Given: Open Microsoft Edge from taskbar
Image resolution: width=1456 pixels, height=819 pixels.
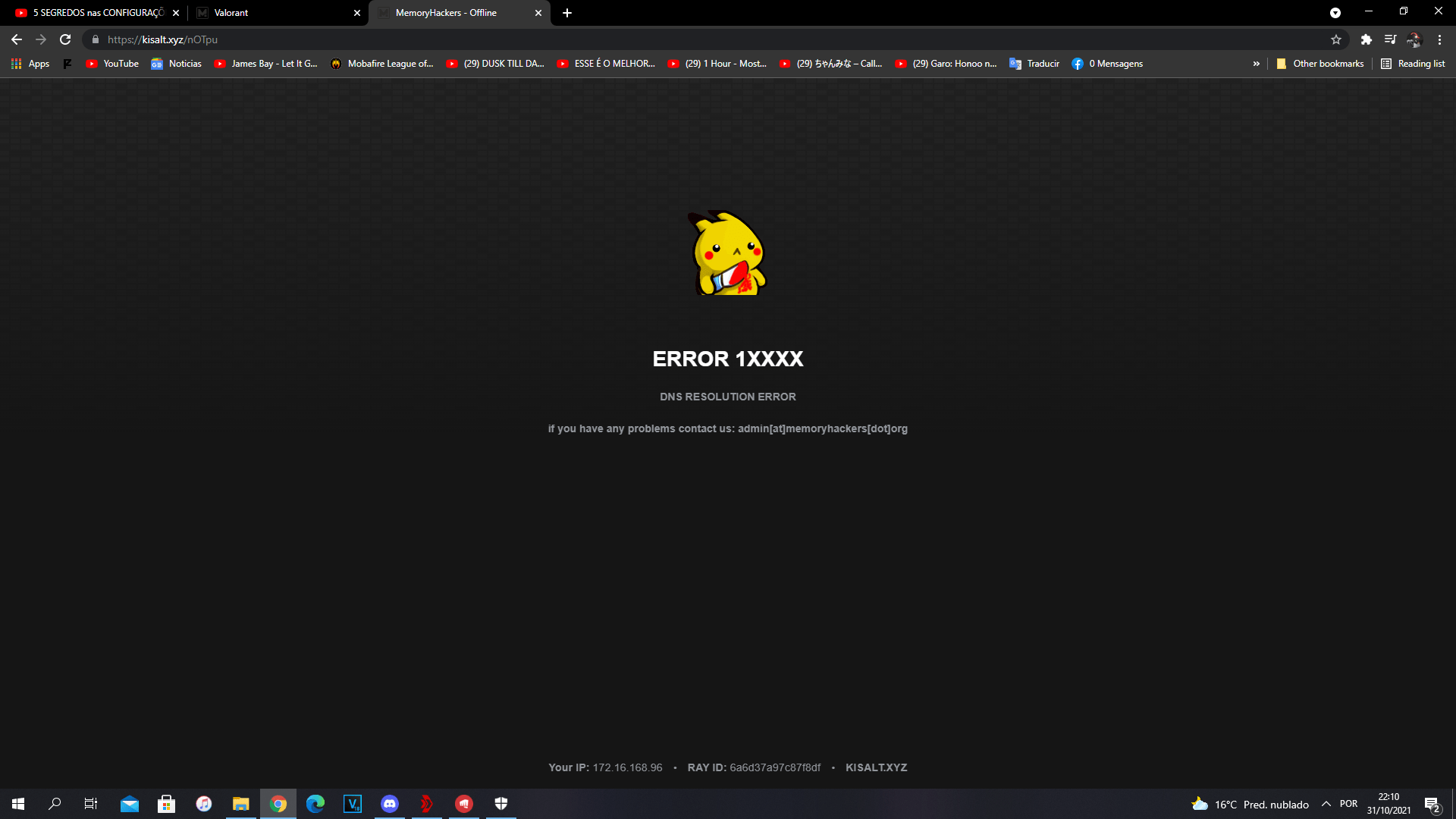Looking at the screenshot, I should pyautogui.click(x=315, y=804).
